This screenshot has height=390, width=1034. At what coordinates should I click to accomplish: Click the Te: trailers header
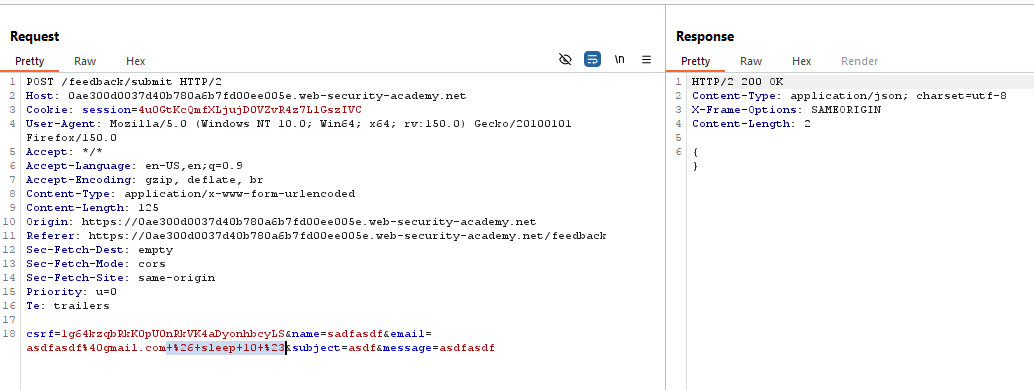68,306
